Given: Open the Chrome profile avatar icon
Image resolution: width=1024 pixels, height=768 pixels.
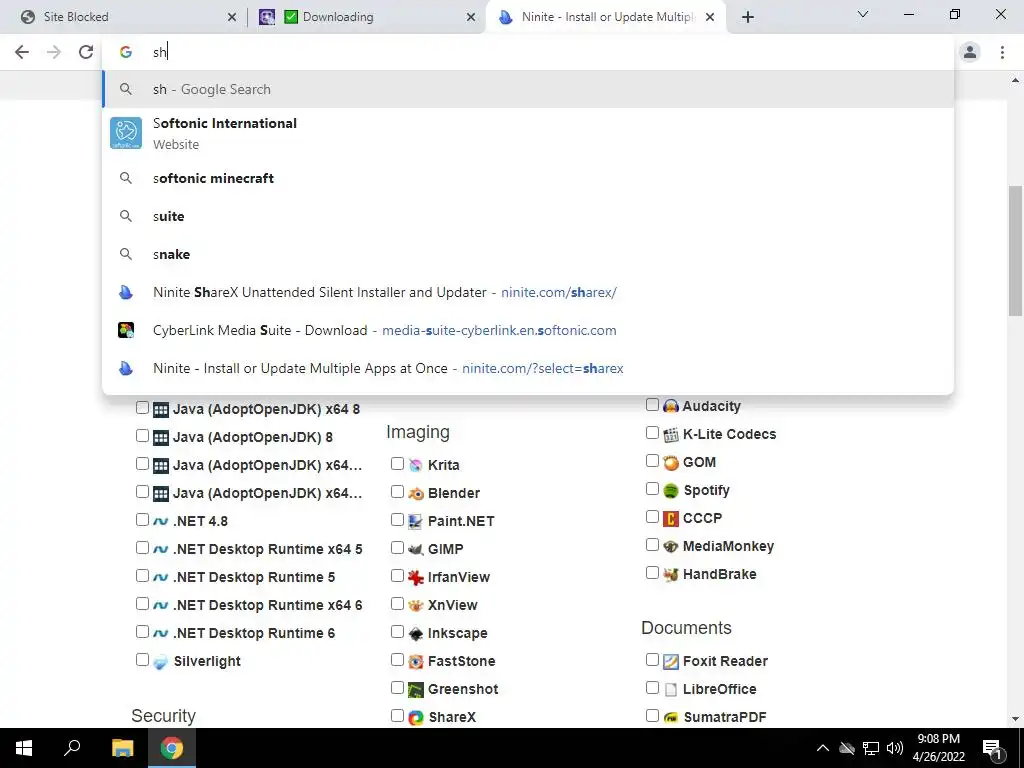Looking at the screenshot, I should click(x=970, y=52).
